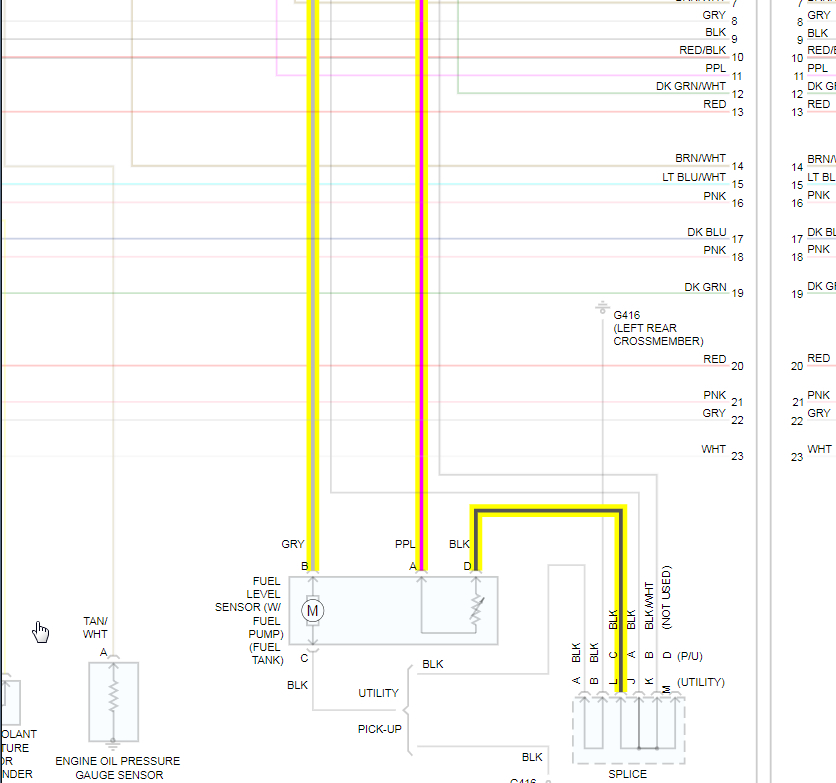
Task: Click the resistor symbol inside engine oil pressure sensor
Action: tap(113, 696)
